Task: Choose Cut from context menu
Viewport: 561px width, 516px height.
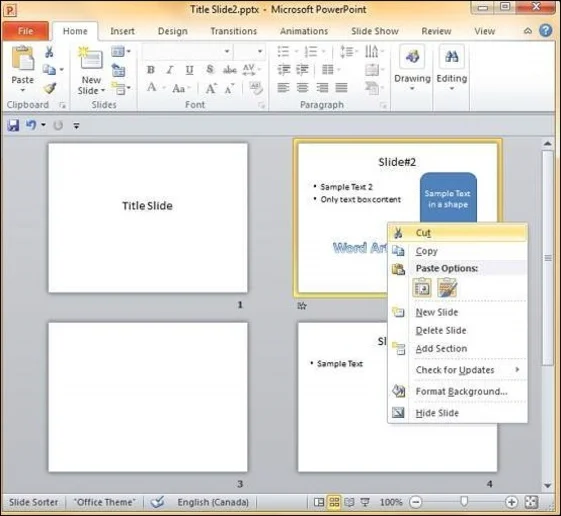Action: 458,233
